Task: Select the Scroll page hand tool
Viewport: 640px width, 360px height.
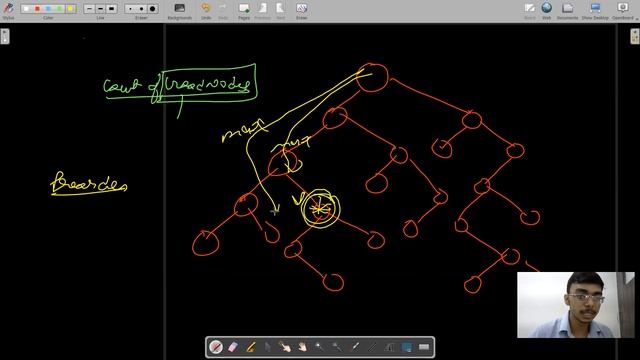Action: click(302, 347)
